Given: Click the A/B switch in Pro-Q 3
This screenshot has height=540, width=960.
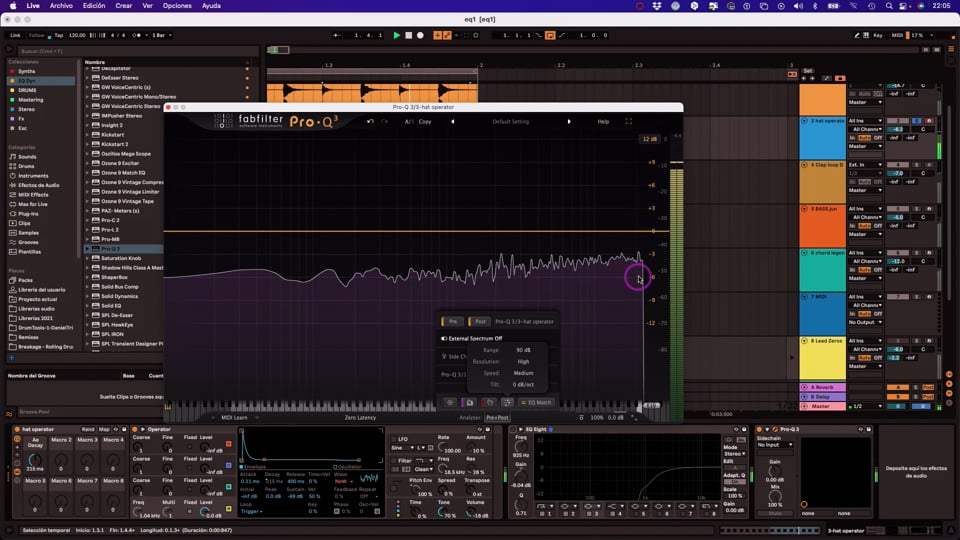Looking at the screenshot, I should pos(409,121).
